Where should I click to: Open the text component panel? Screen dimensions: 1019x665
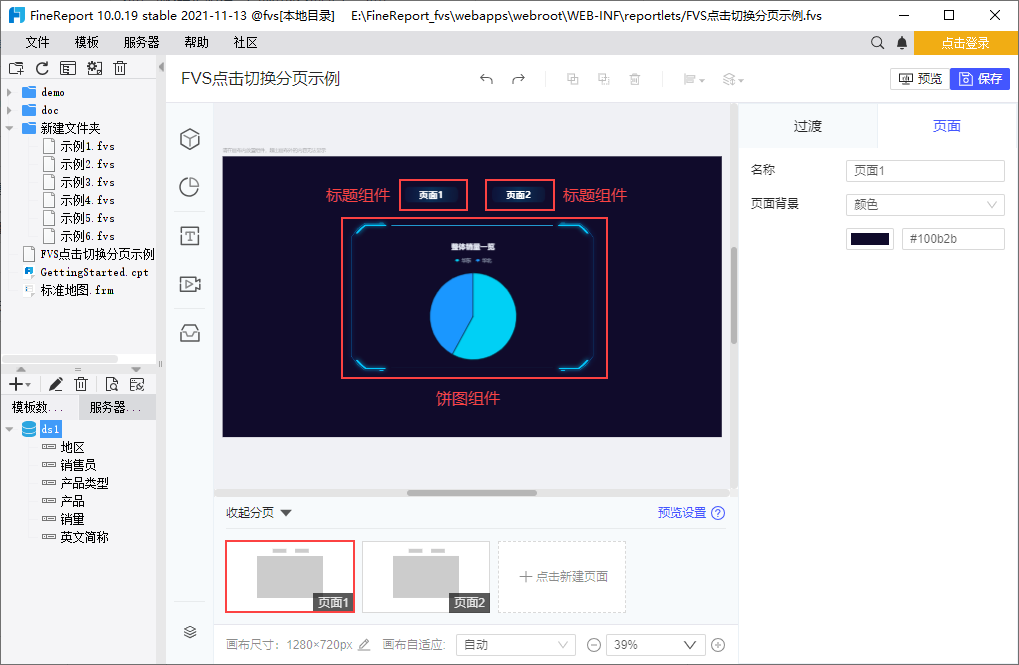point(190,236)
